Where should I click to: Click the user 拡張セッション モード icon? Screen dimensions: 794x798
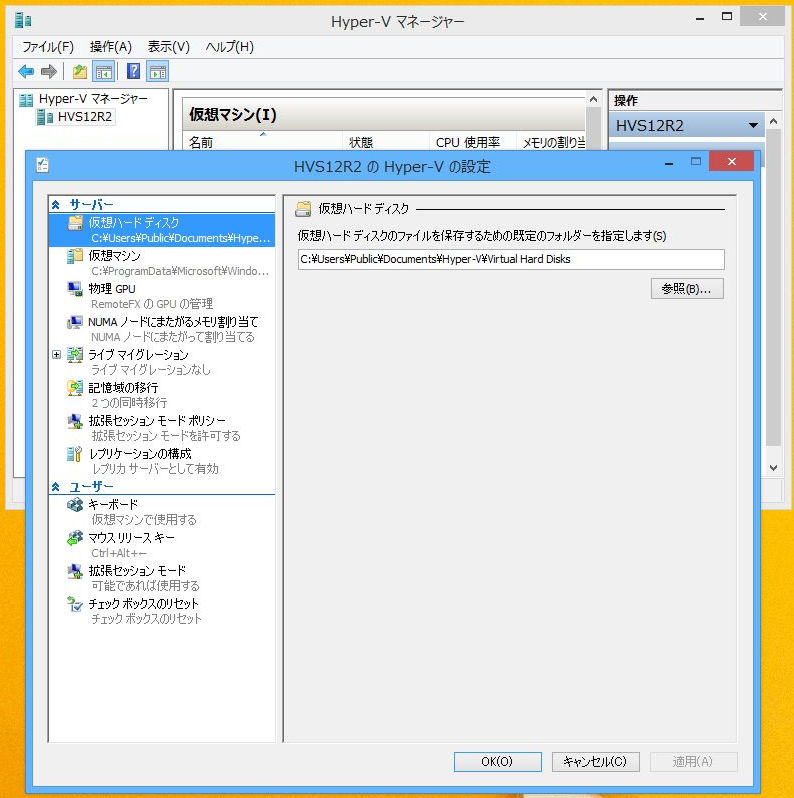[x=75, y=571]
